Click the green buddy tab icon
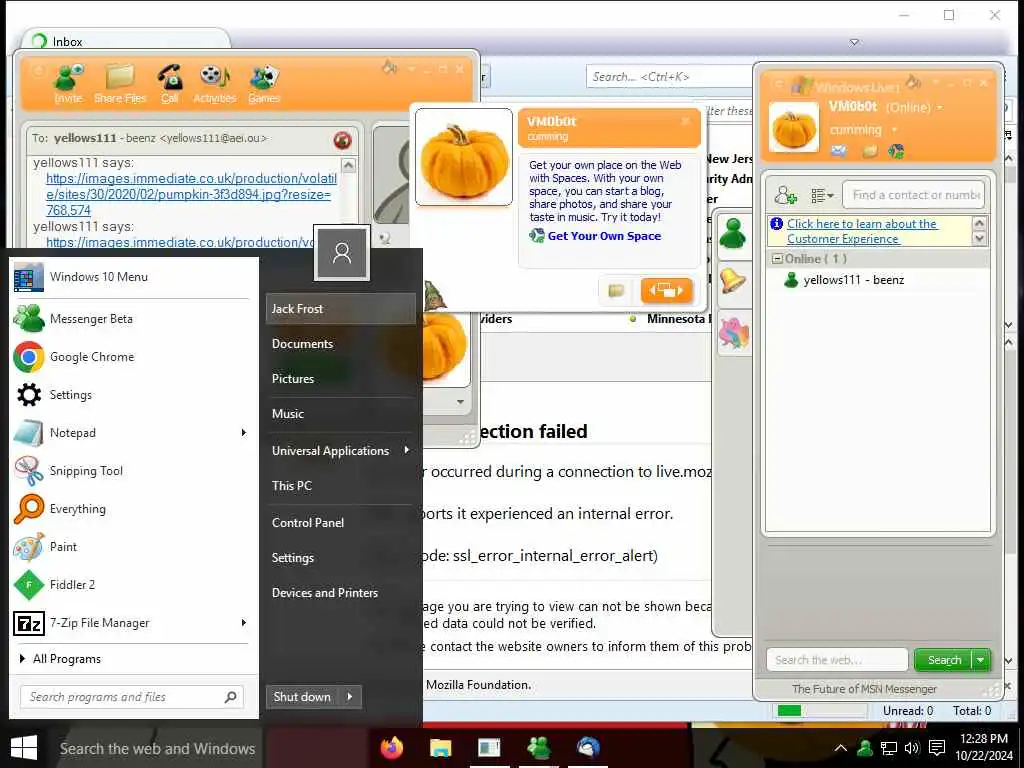 (733, 232)
